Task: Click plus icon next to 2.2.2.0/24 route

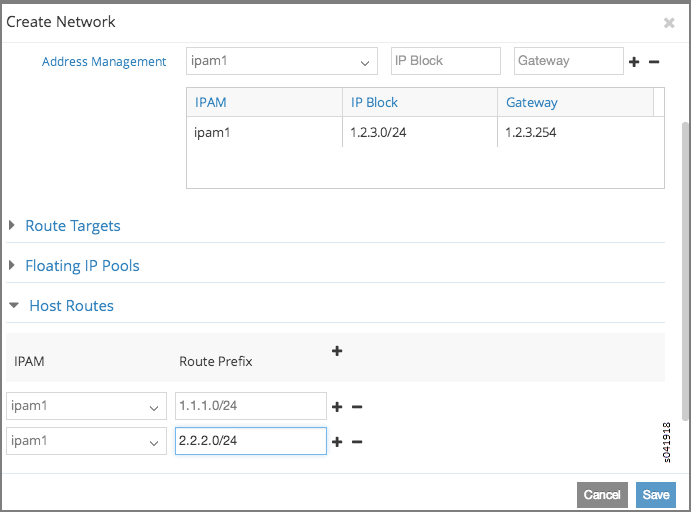Action: coord(337,442)
